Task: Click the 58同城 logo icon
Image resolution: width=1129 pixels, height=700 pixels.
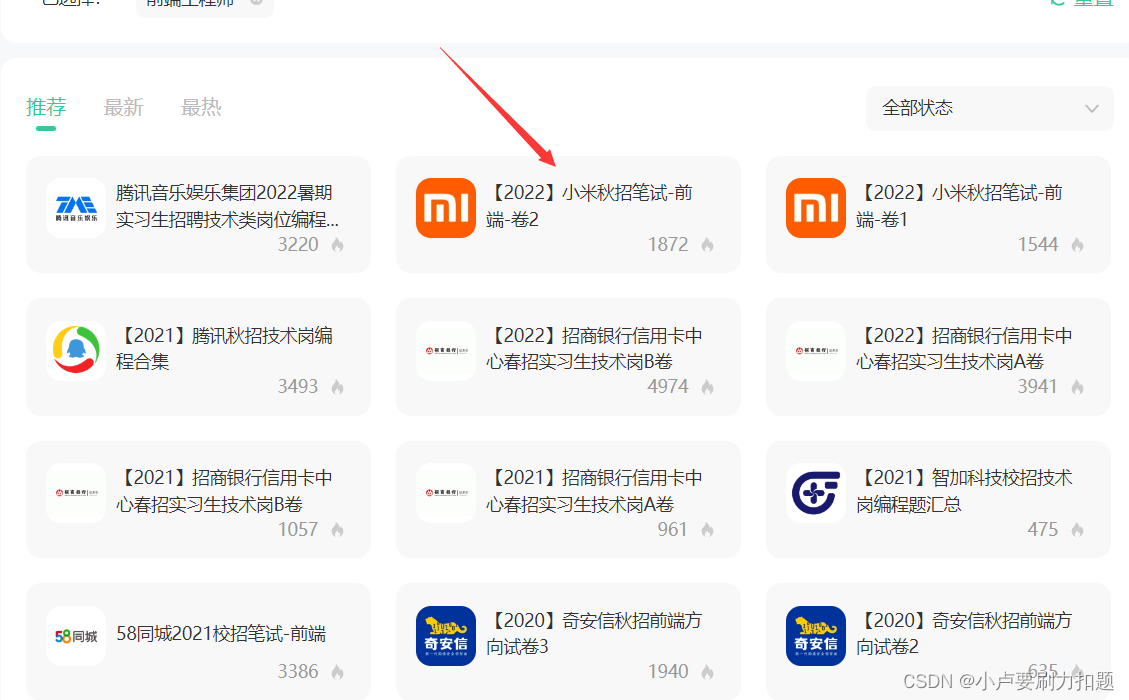Action: tap(76, 636)
